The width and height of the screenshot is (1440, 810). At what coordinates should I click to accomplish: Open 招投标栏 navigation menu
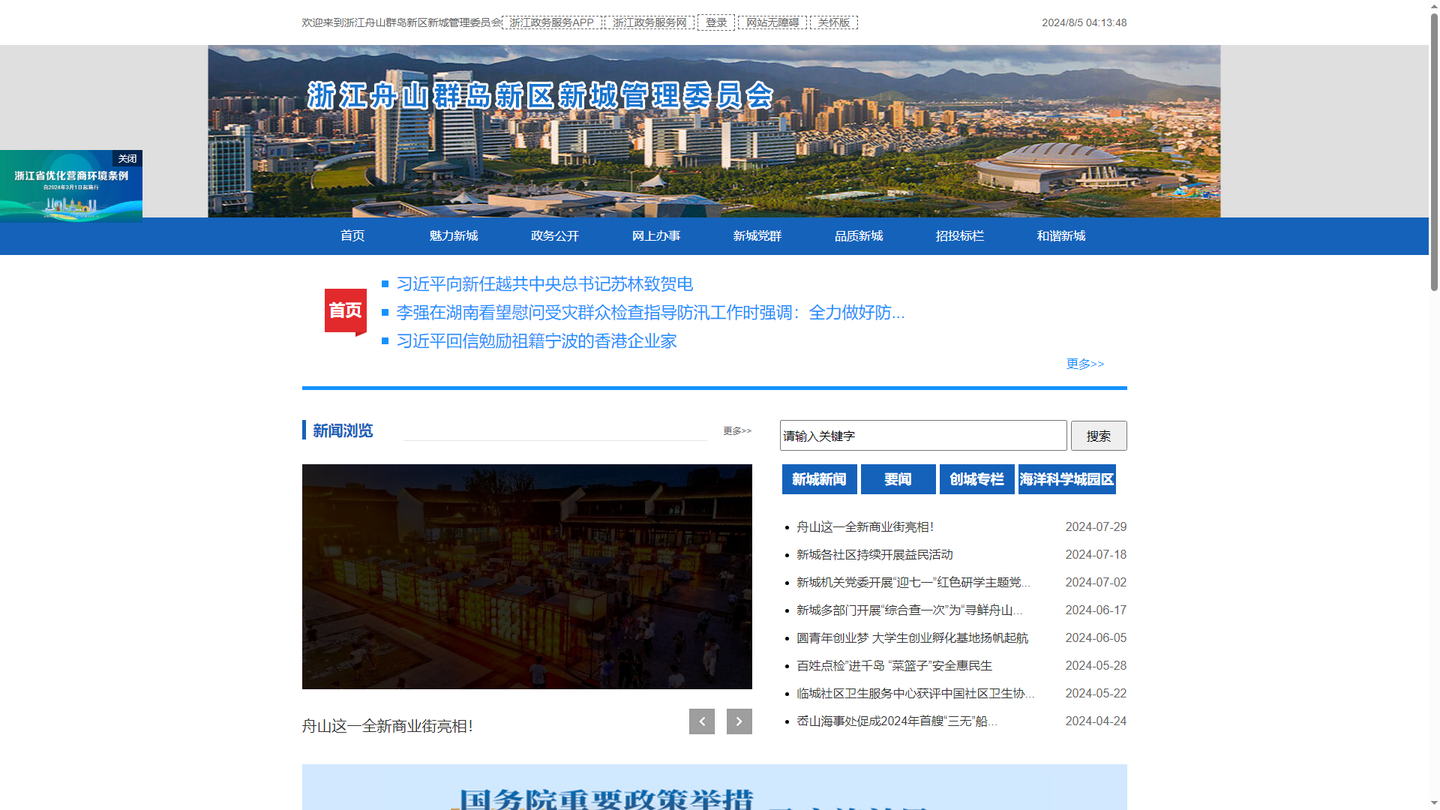pyautogui.click(x=960, y=236)
